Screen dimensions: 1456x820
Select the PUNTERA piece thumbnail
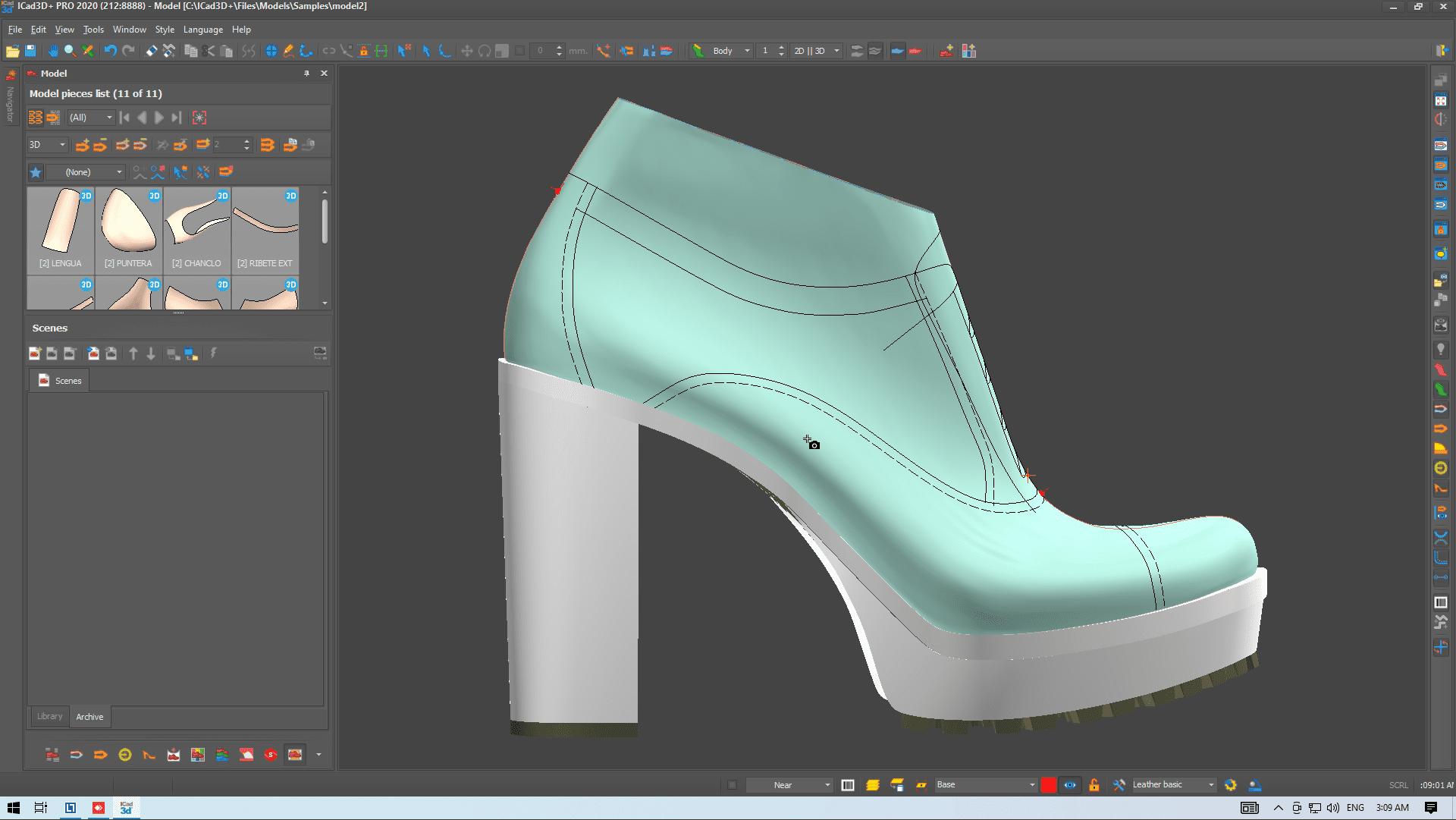pos(129,228)
